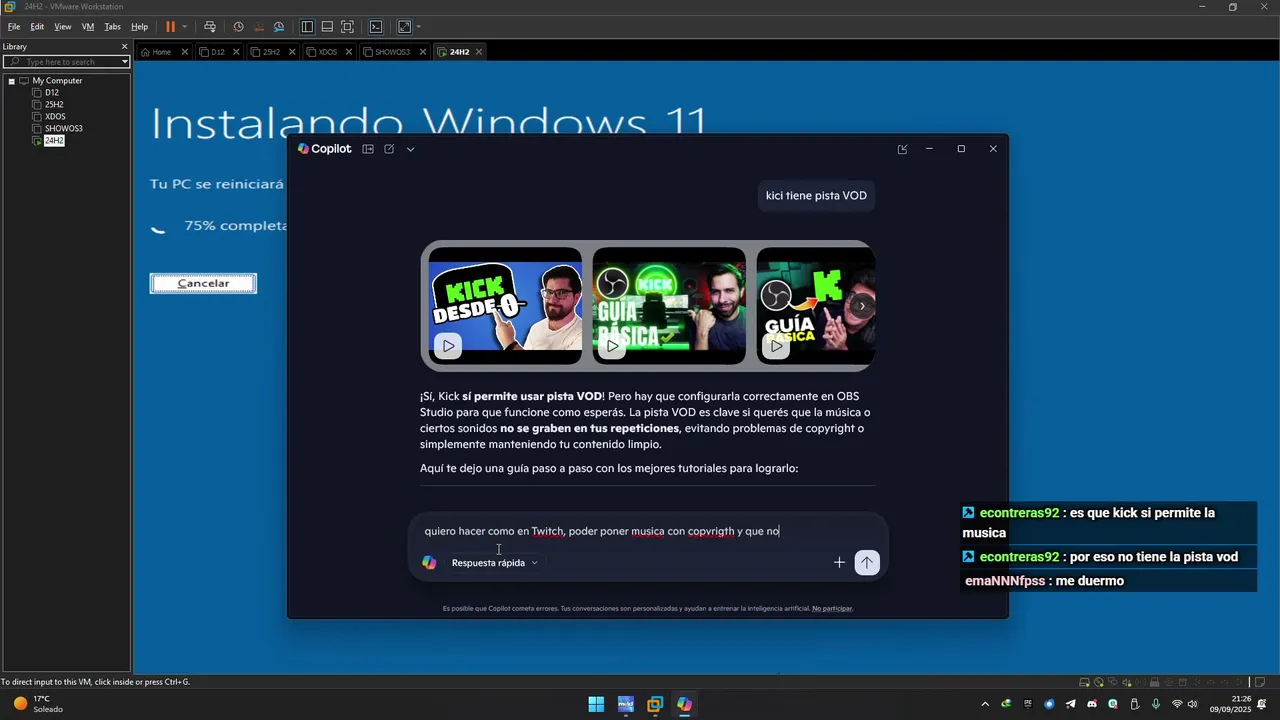Open the clock showing 21:26

[1230, 704]
